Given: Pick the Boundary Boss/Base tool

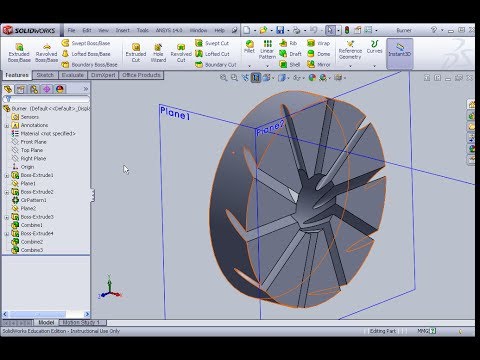Looking at the screenshot, I should tap(89, 64).
